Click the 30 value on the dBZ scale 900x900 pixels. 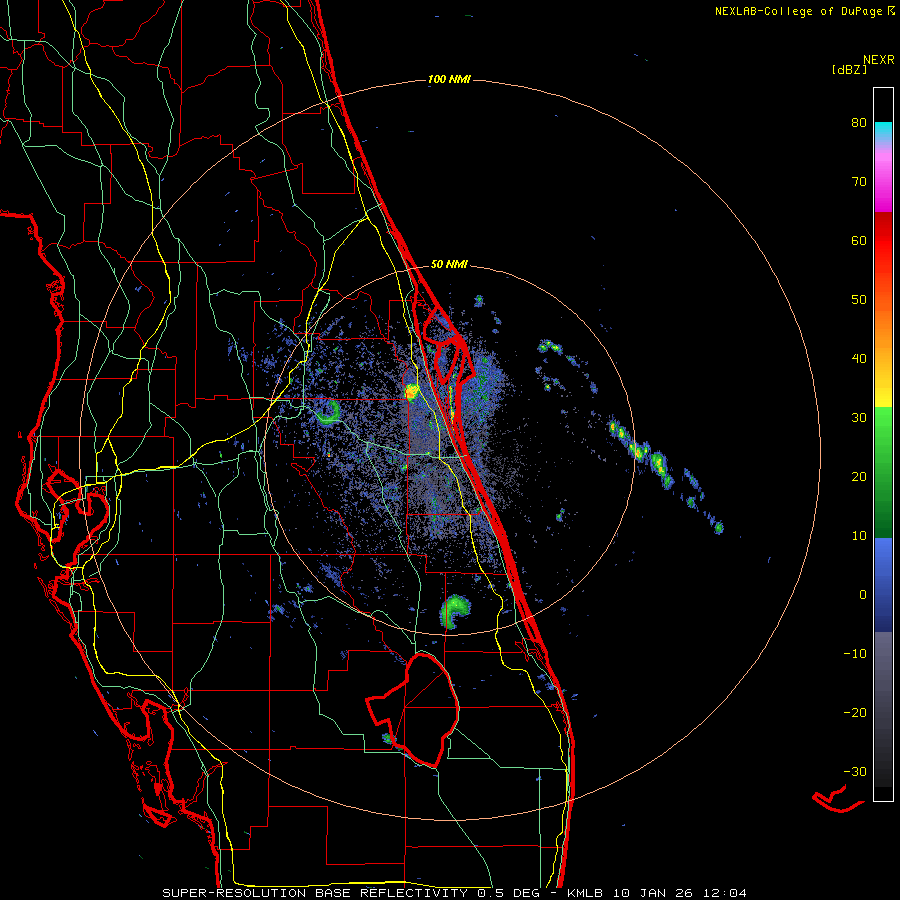point(859,418)
